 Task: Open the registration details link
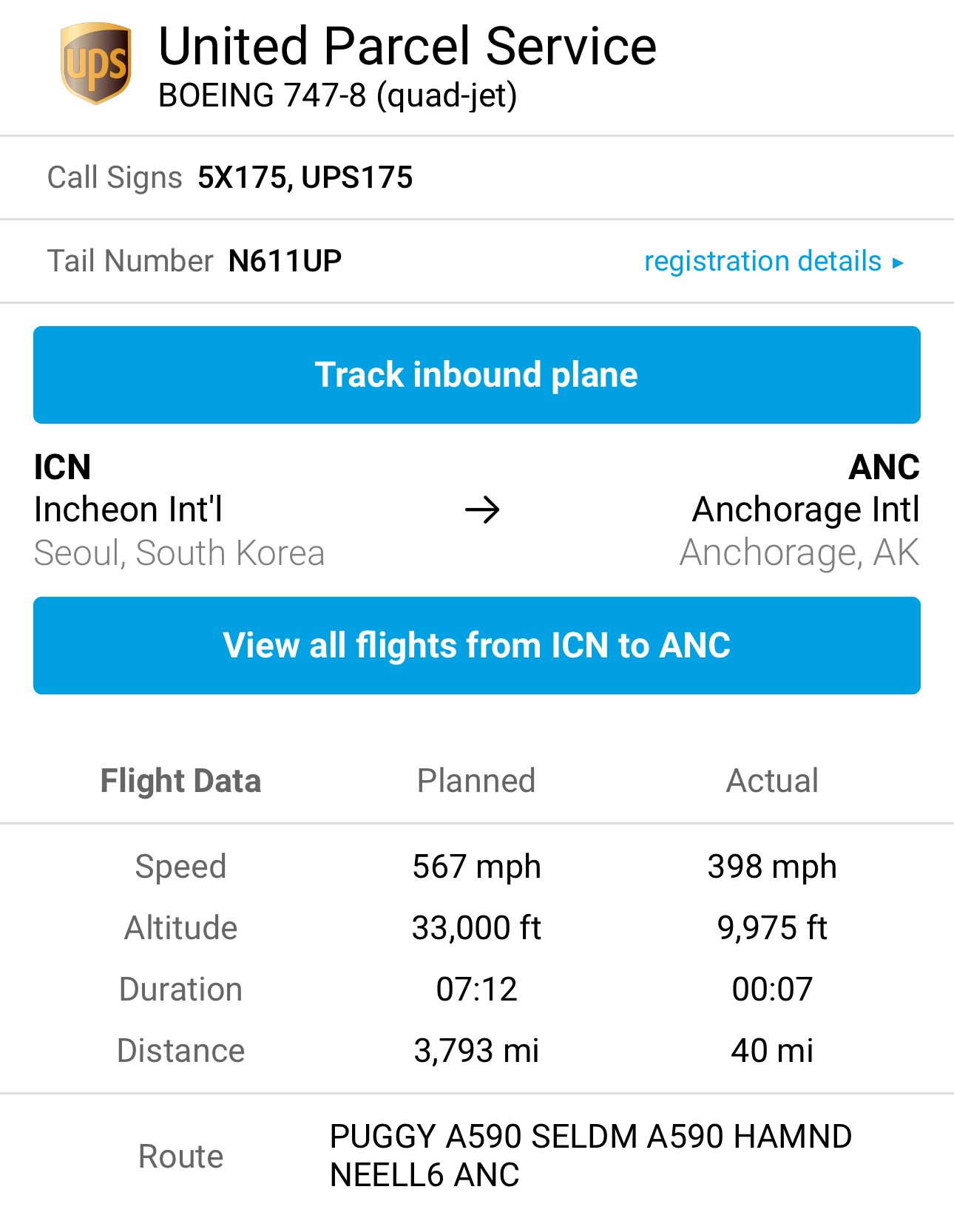pos(762,261)
